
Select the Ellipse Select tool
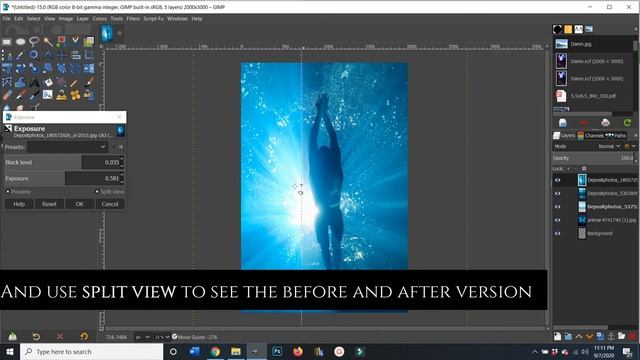tap(20, 42)
